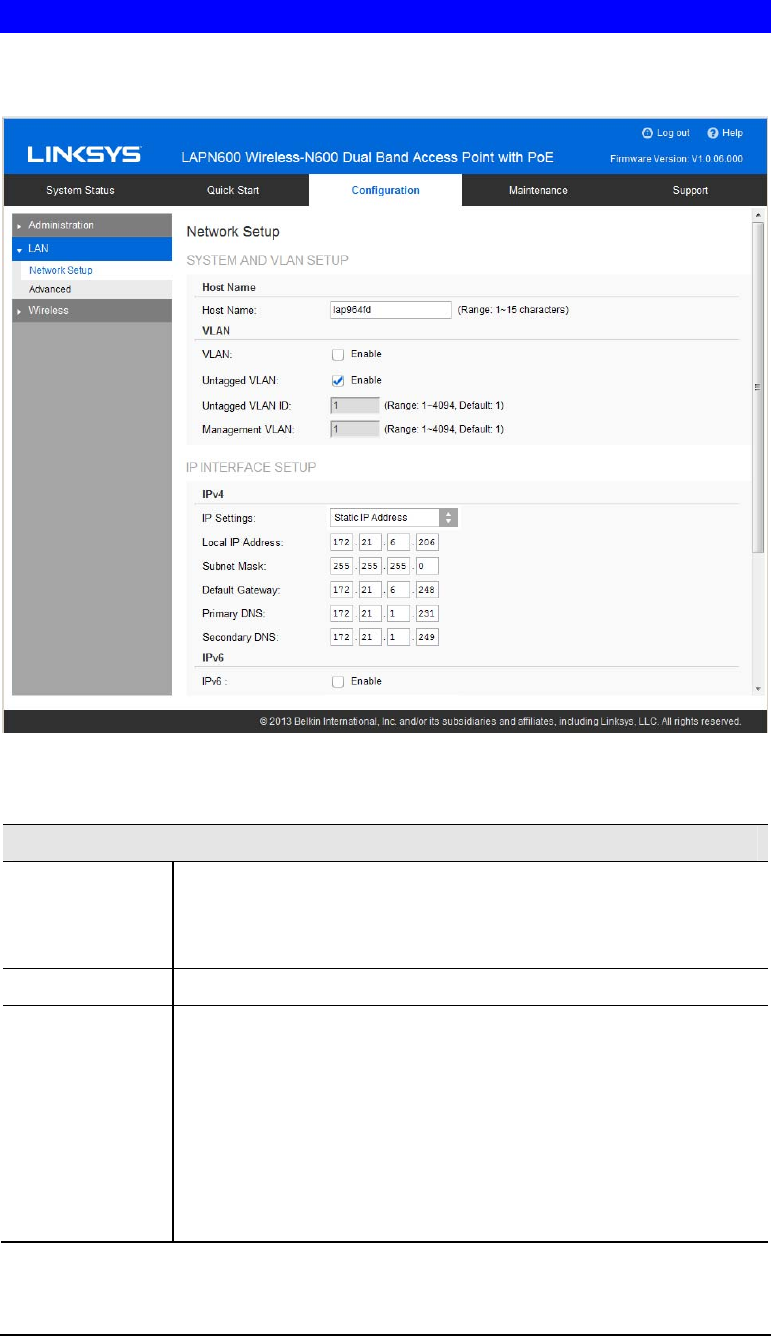This screenshot has width=771, height=1336.
Task: Select the Configuration tab
Action: point(385,190)
